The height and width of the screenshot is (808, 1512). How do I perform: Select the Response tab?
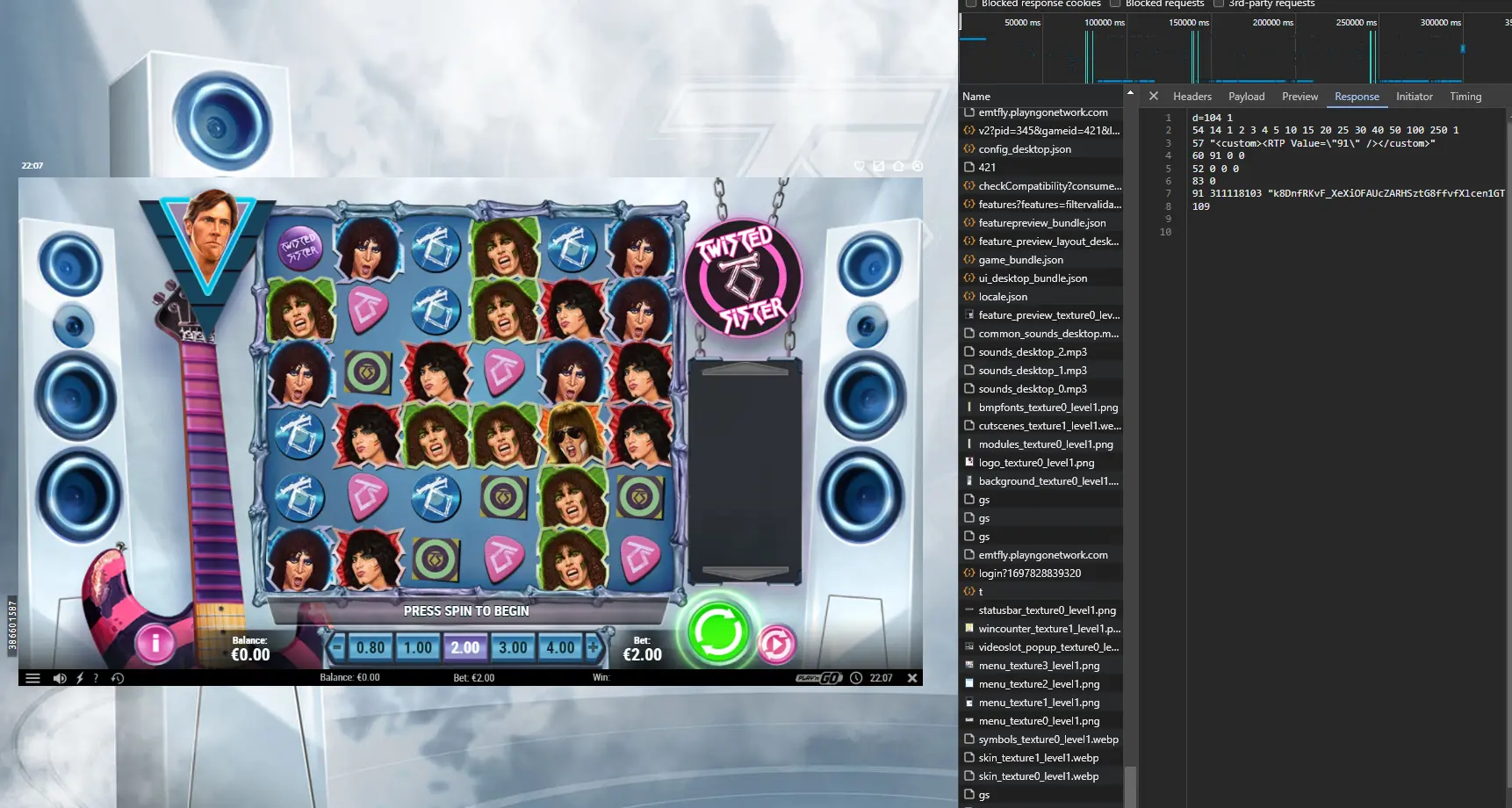tap(1357, 97)
